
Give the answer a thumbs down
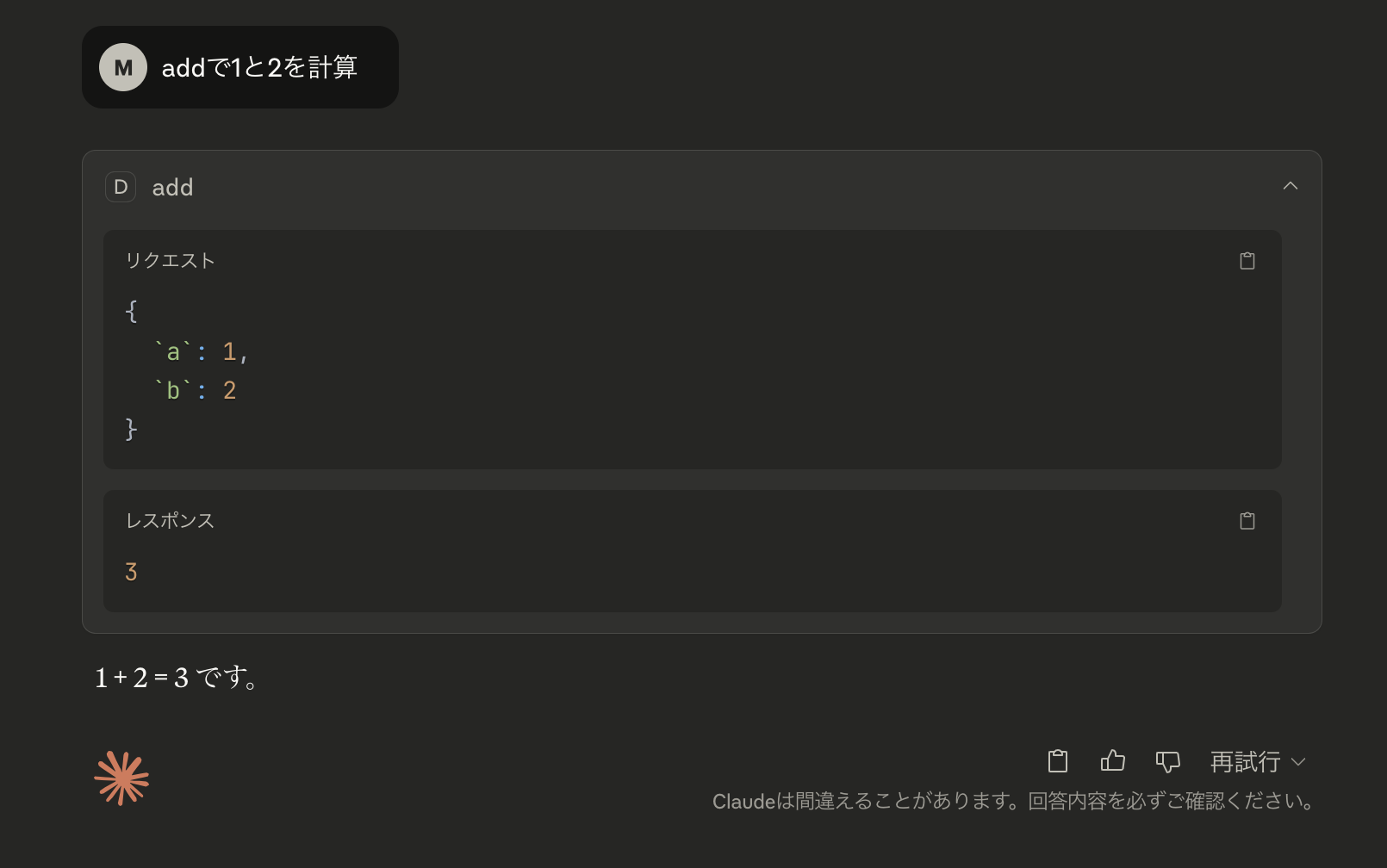coord(1167,761)
